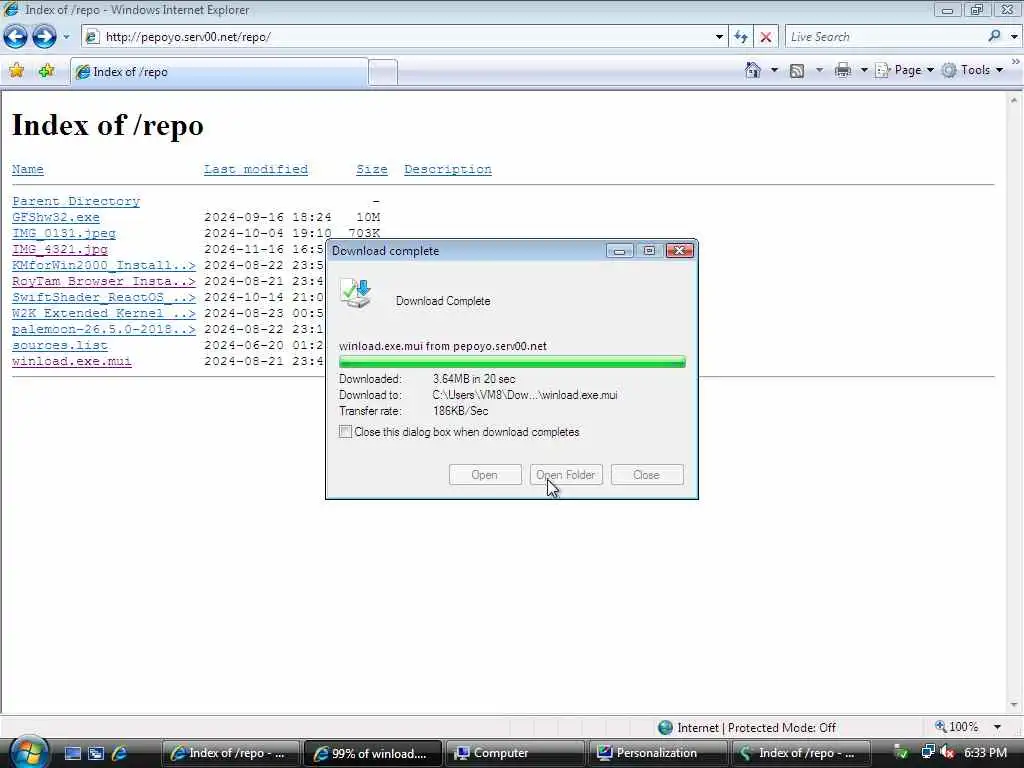
Task: Click the Add to Favorites icon
Action: 46,71
